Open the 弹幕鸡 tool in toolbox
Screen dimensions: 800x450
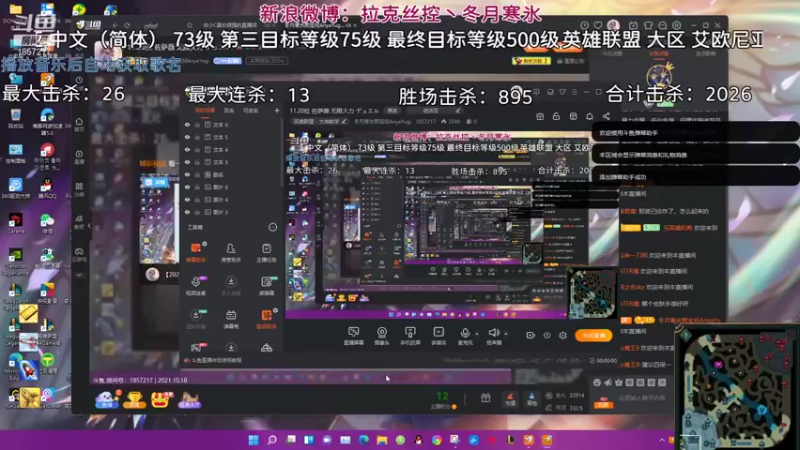click(x=231, y=318)
